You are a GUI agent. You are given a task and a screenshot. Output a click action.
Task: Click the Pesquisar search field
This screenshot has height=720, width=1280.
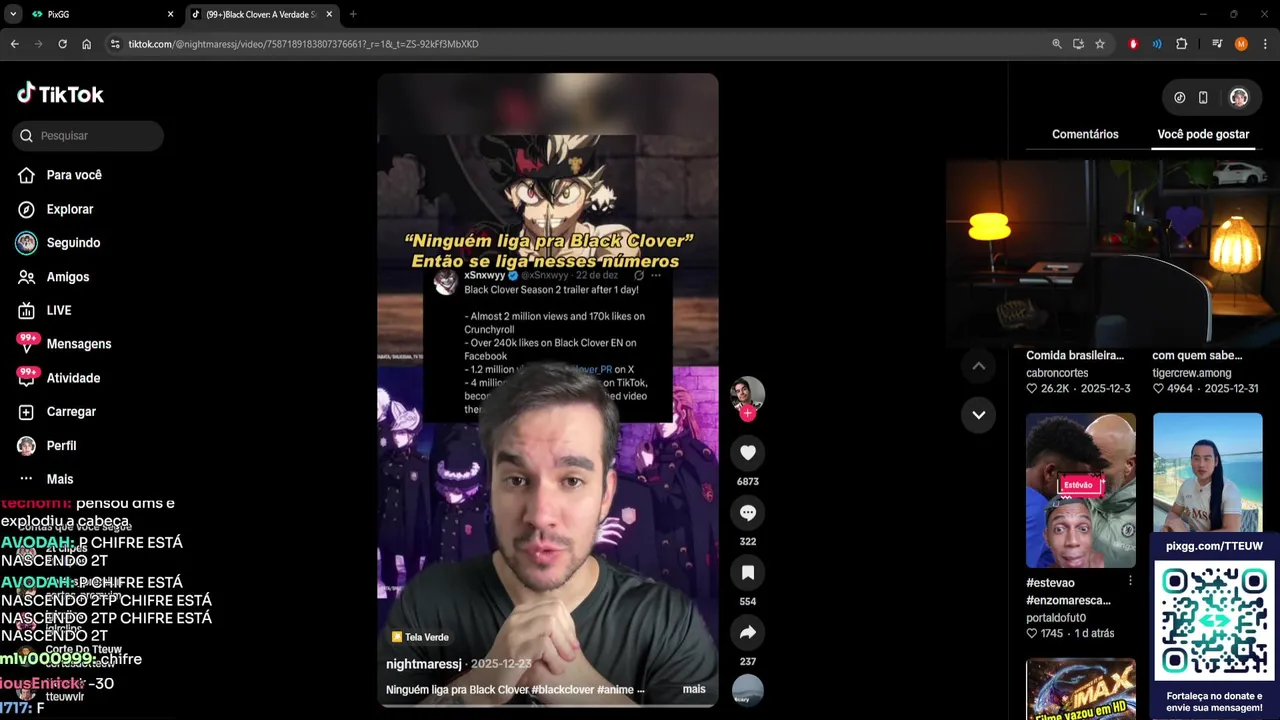point(88,135)
